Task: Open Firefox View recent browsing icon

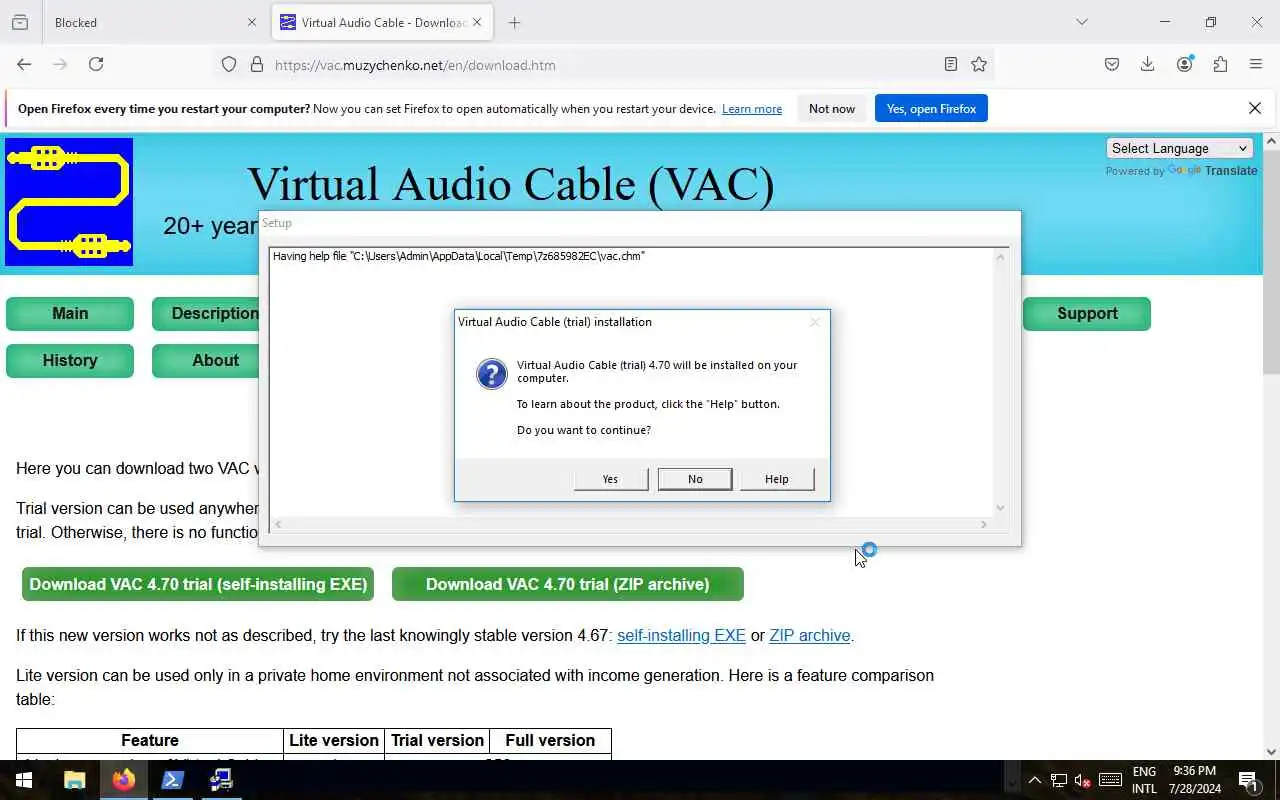Action: click(20, 22)
